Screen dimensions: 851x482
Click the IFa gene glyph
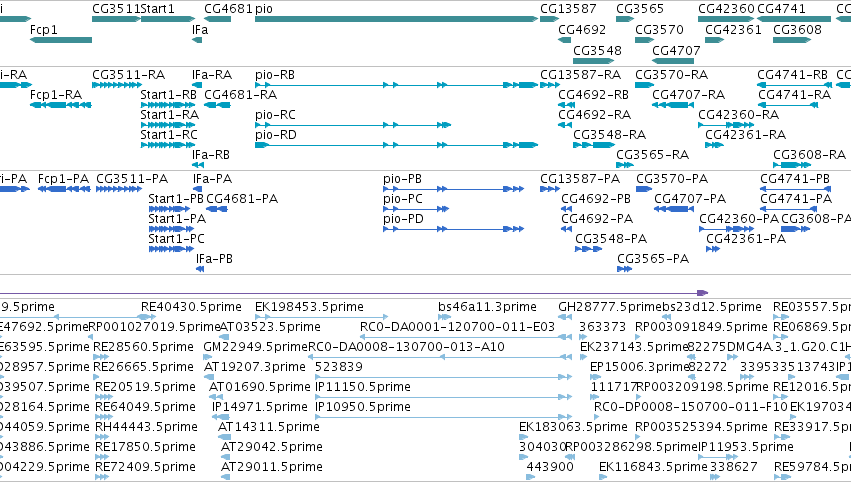pyautogui.click(x=197, y=40)
